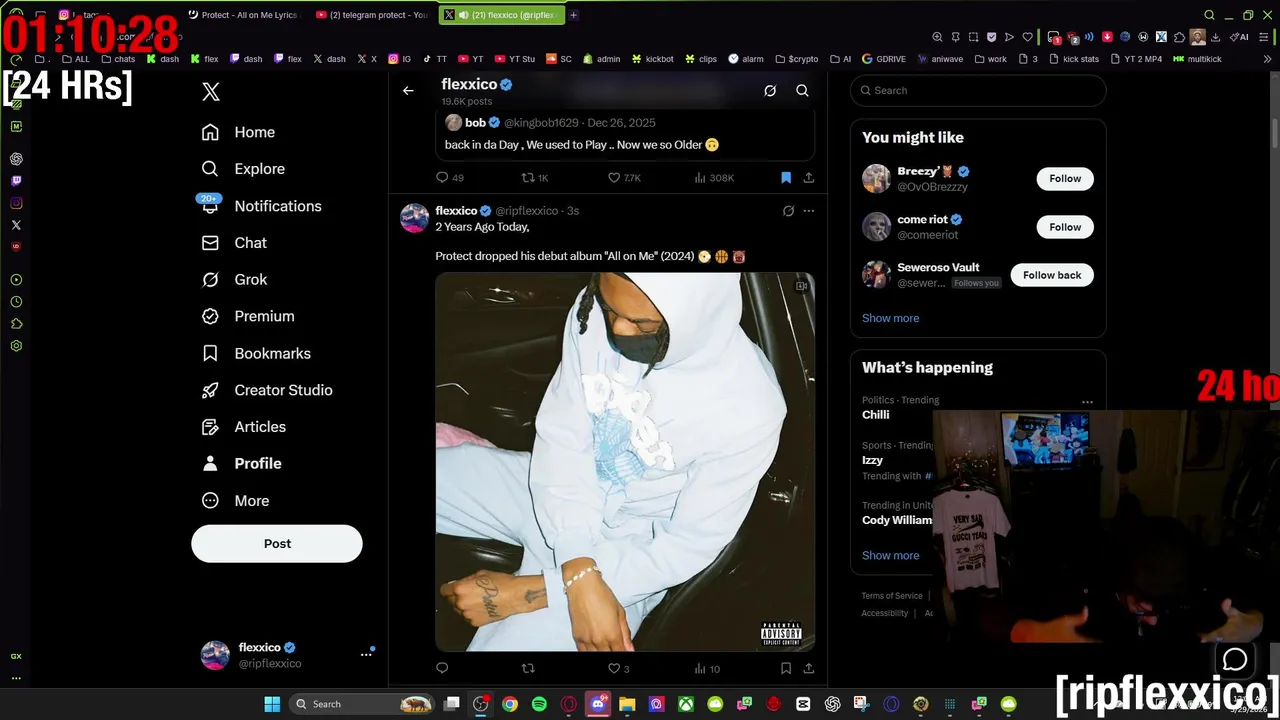
Task: Open Bookmarks in X sidebar
Action: click(256, 353)
